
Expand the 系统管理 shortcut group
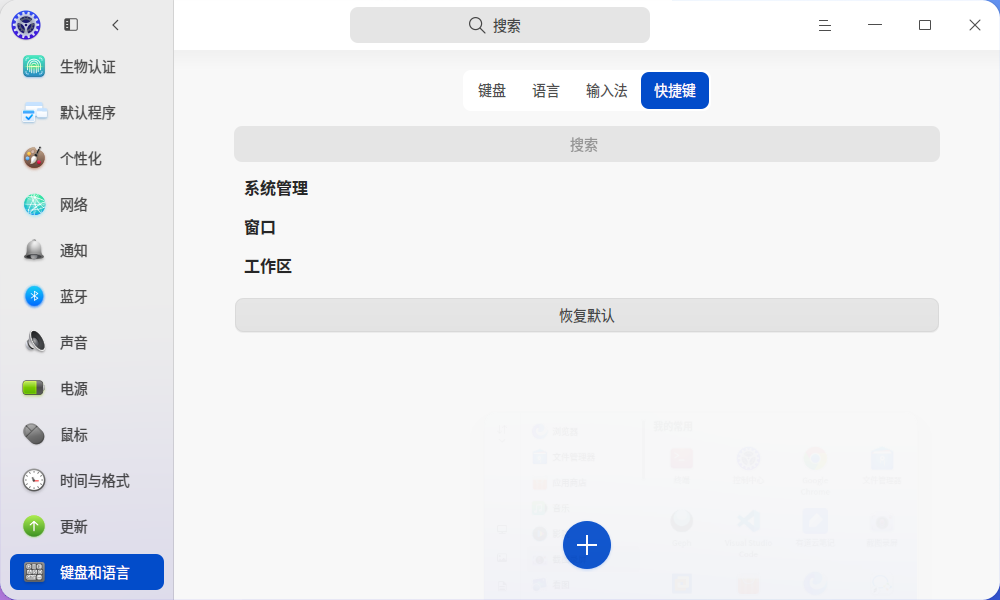(276, 188)
